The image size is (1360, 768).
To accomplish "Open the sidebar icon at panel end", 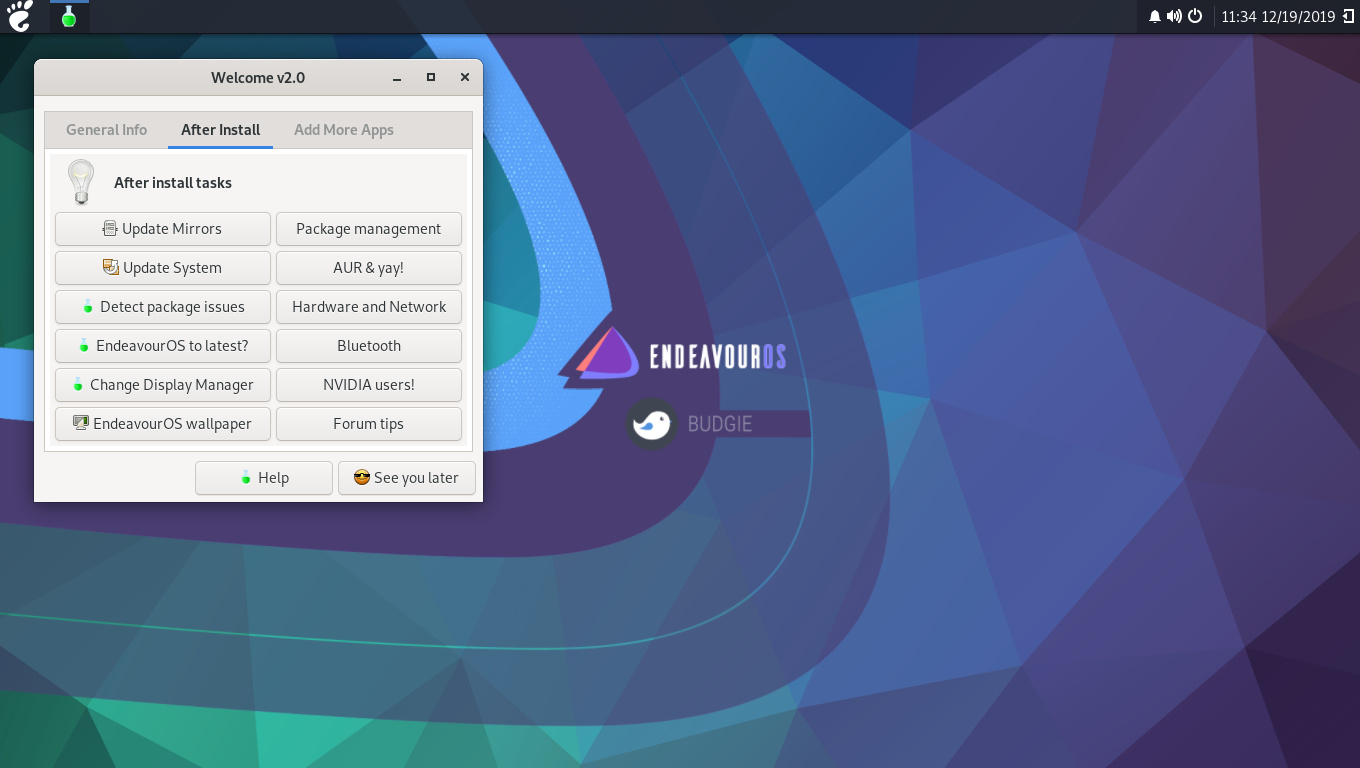I will [1348, 16].
